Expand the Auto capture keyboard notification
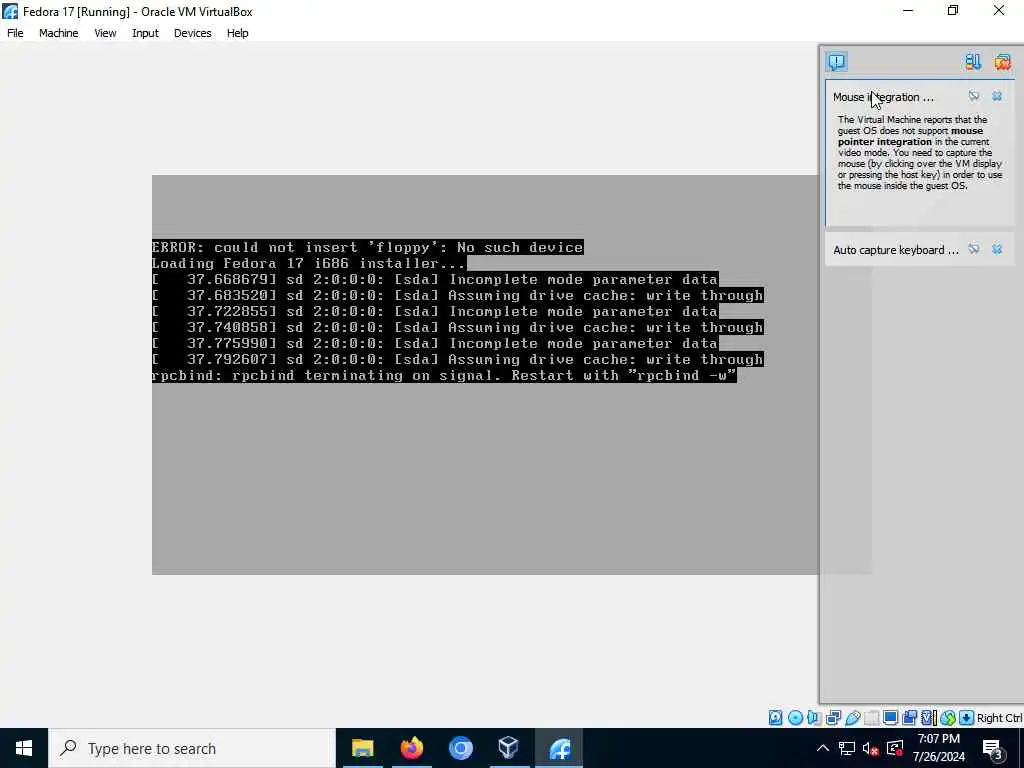The width and height of the screenshot is (1024, 768). pos(895,249)
